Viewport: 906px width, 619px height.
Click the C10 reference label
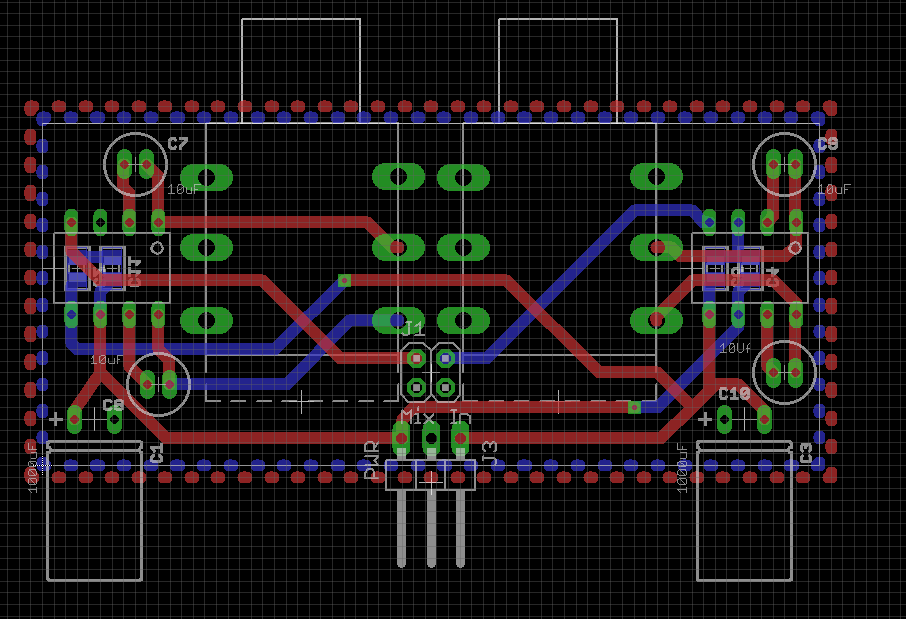click(x=734, y=393)
